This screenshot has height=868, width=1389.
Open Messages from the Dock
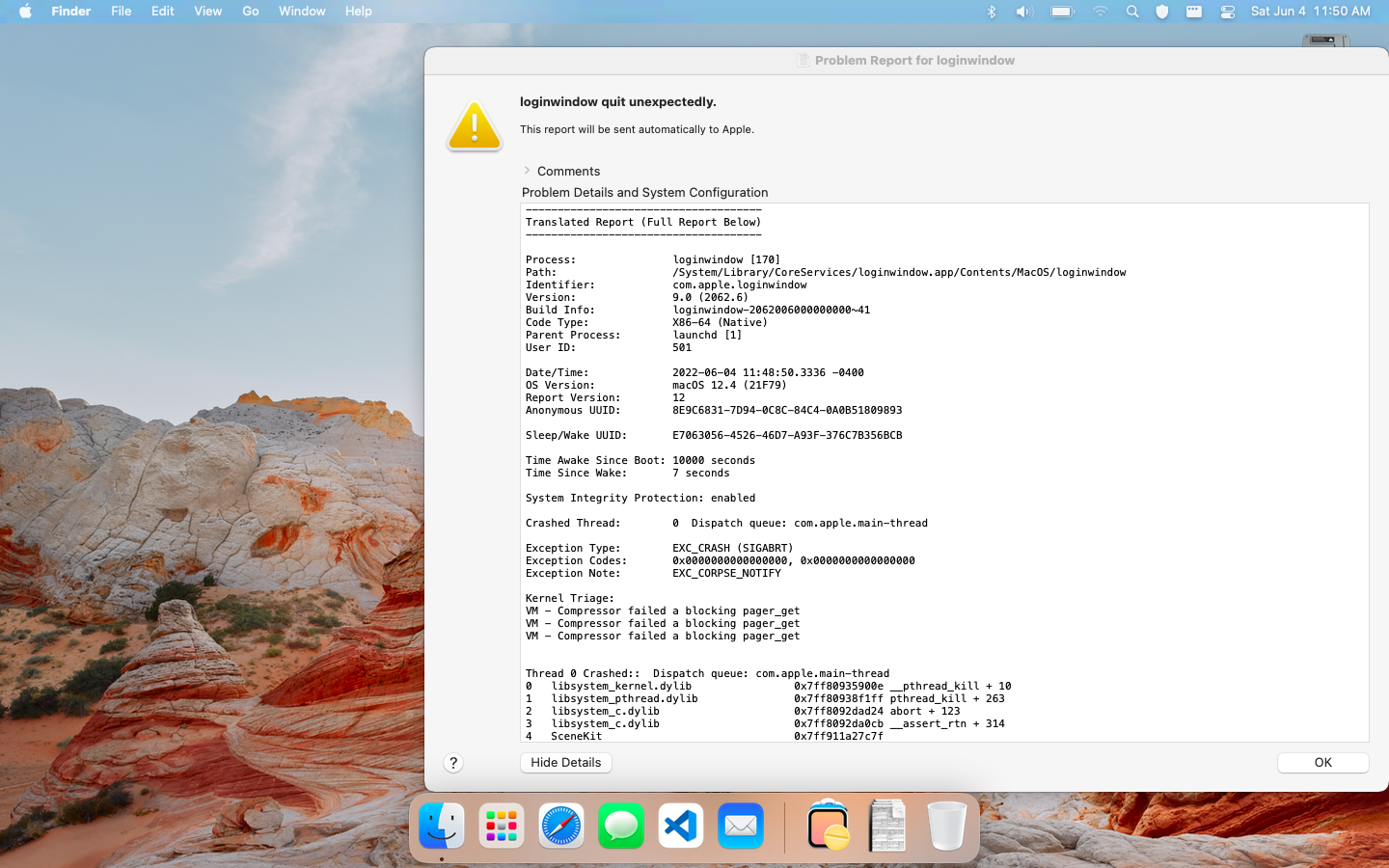pyautogui.click(x=621, y=827)
